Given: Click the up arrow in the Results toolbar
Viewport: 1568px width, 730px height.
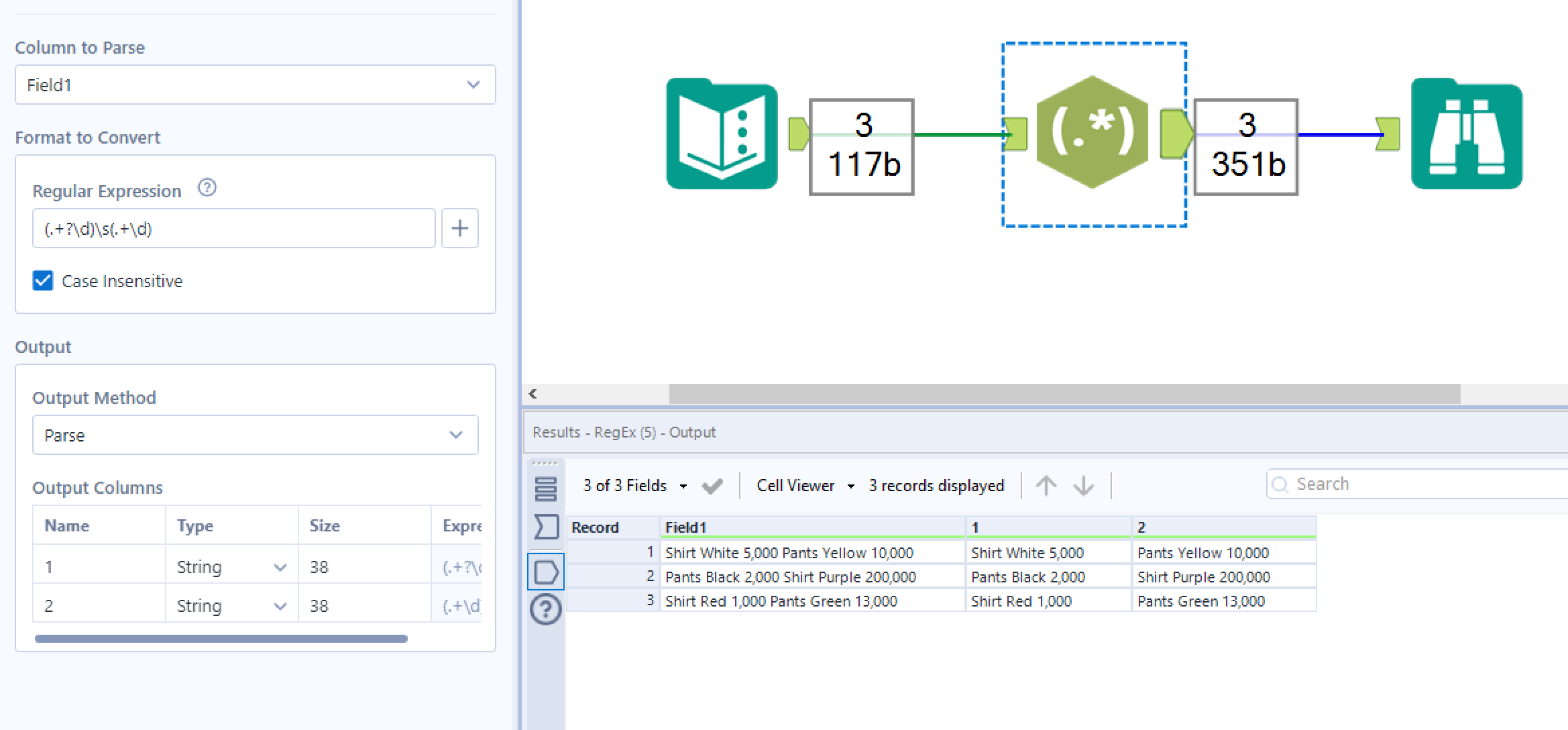Looking at the screenshot, I should point(1046,484).
